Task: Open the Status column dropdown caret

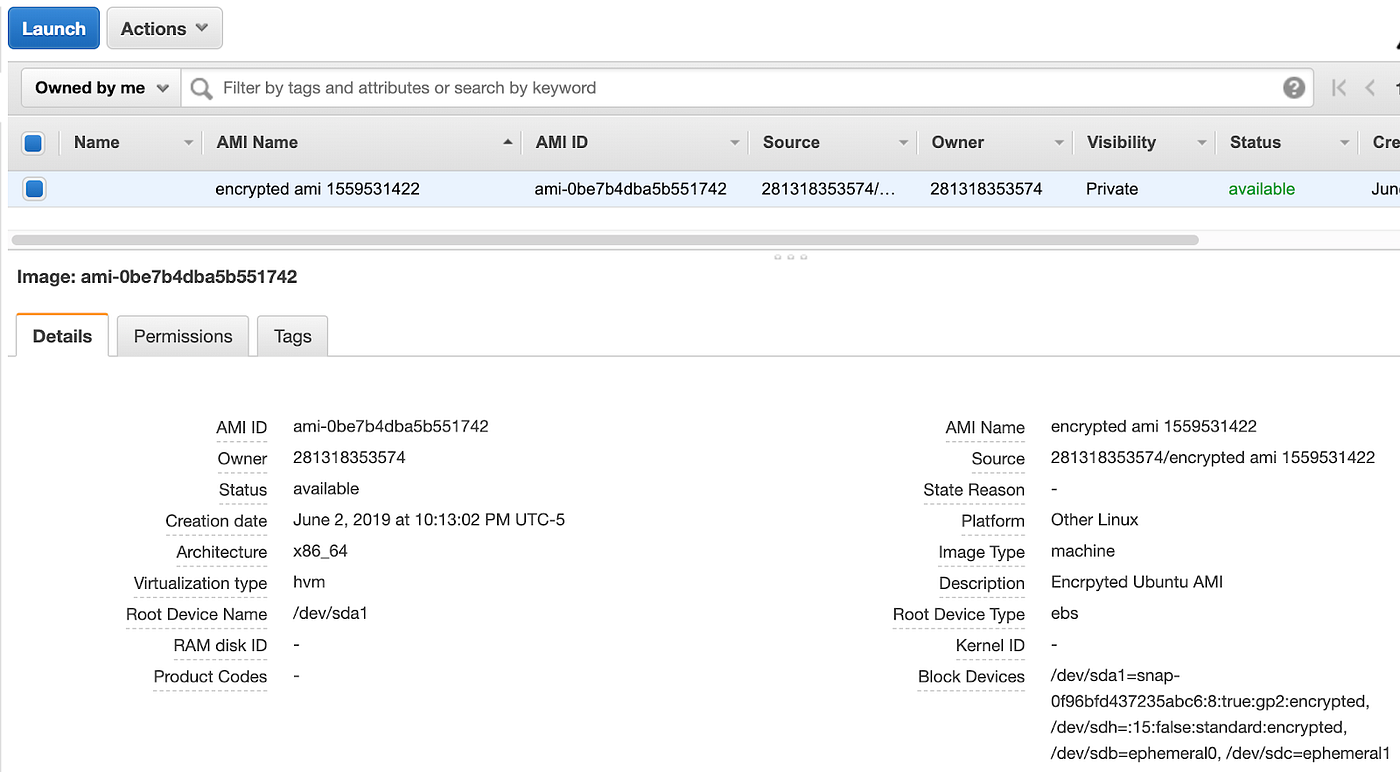Action: pos(1344,142)
